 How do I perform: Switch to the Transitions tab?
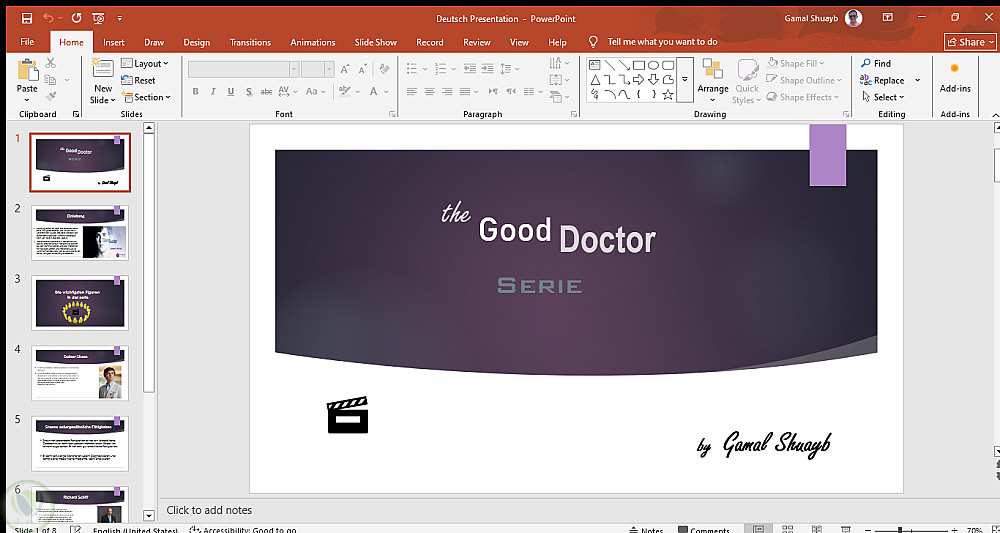tap(250, 42)
